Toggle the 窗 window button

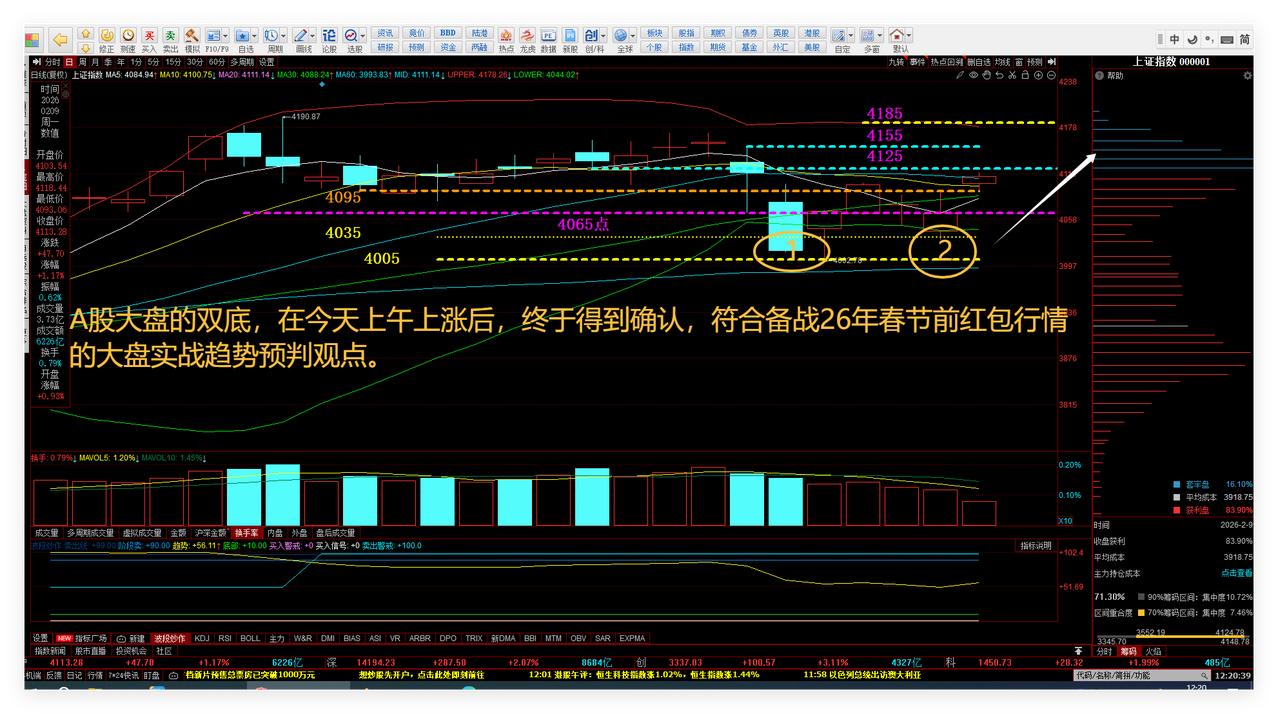click(x=1019, y=62)
